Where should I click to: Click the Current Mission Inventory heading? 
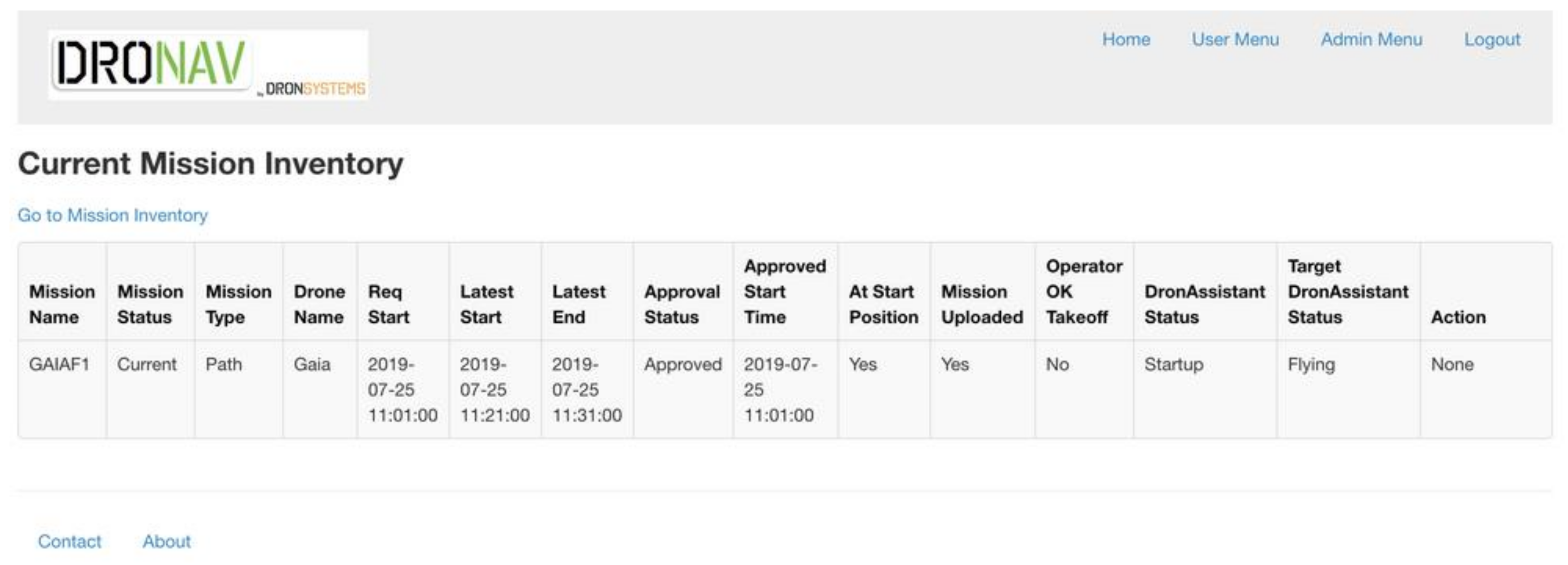[x=211, y=164]
